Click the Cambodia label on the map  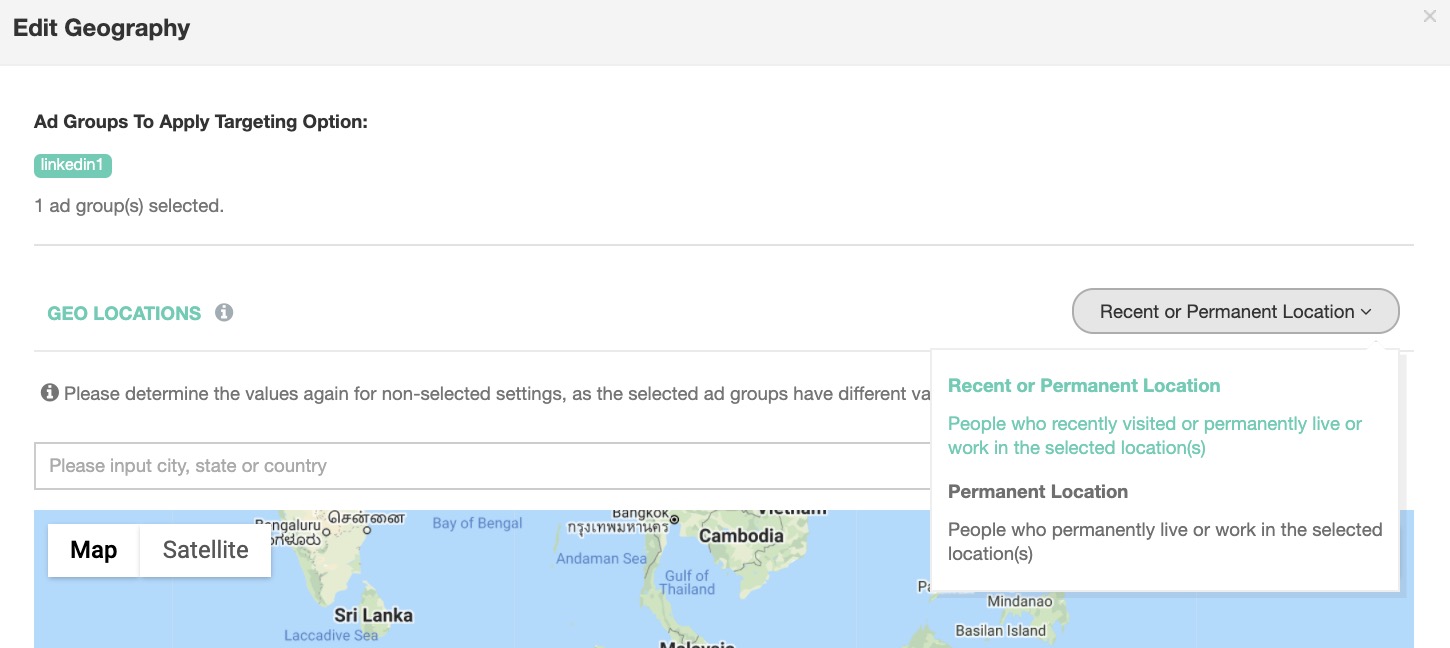(x=740, y=536)
